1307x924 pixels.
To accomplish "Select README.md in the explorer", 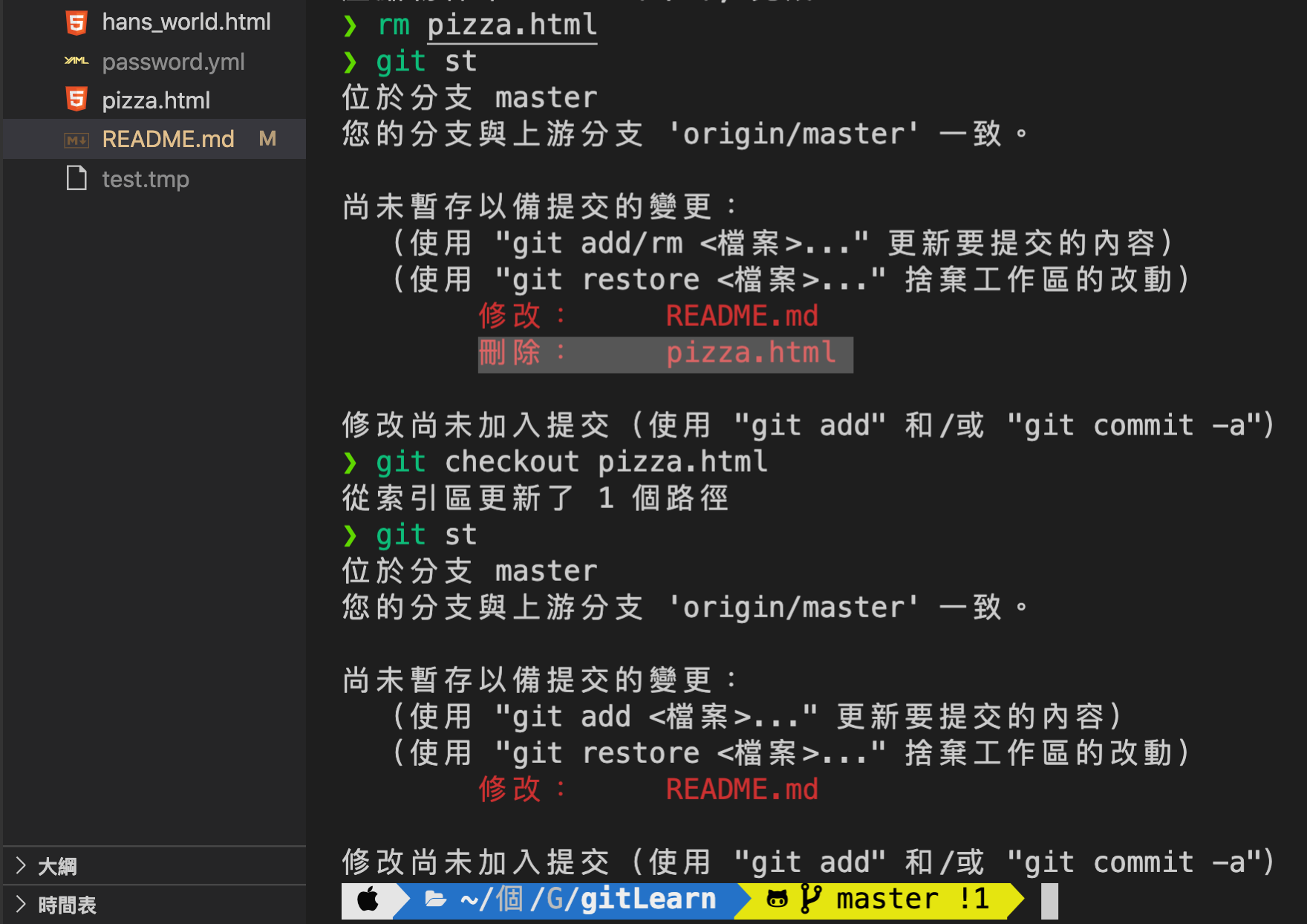I will click(x=154, y=139).
